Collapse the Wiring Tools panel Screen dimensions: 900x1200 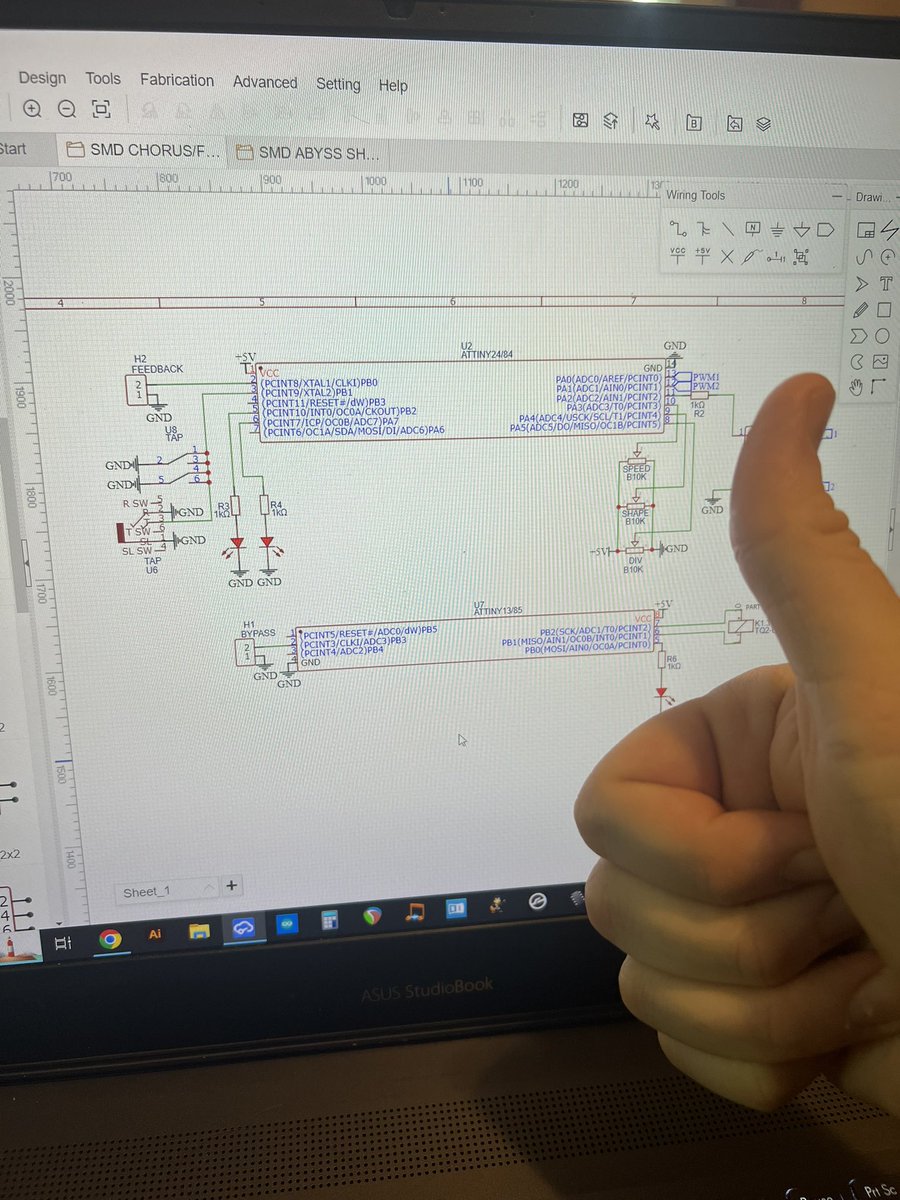[837, 197]
